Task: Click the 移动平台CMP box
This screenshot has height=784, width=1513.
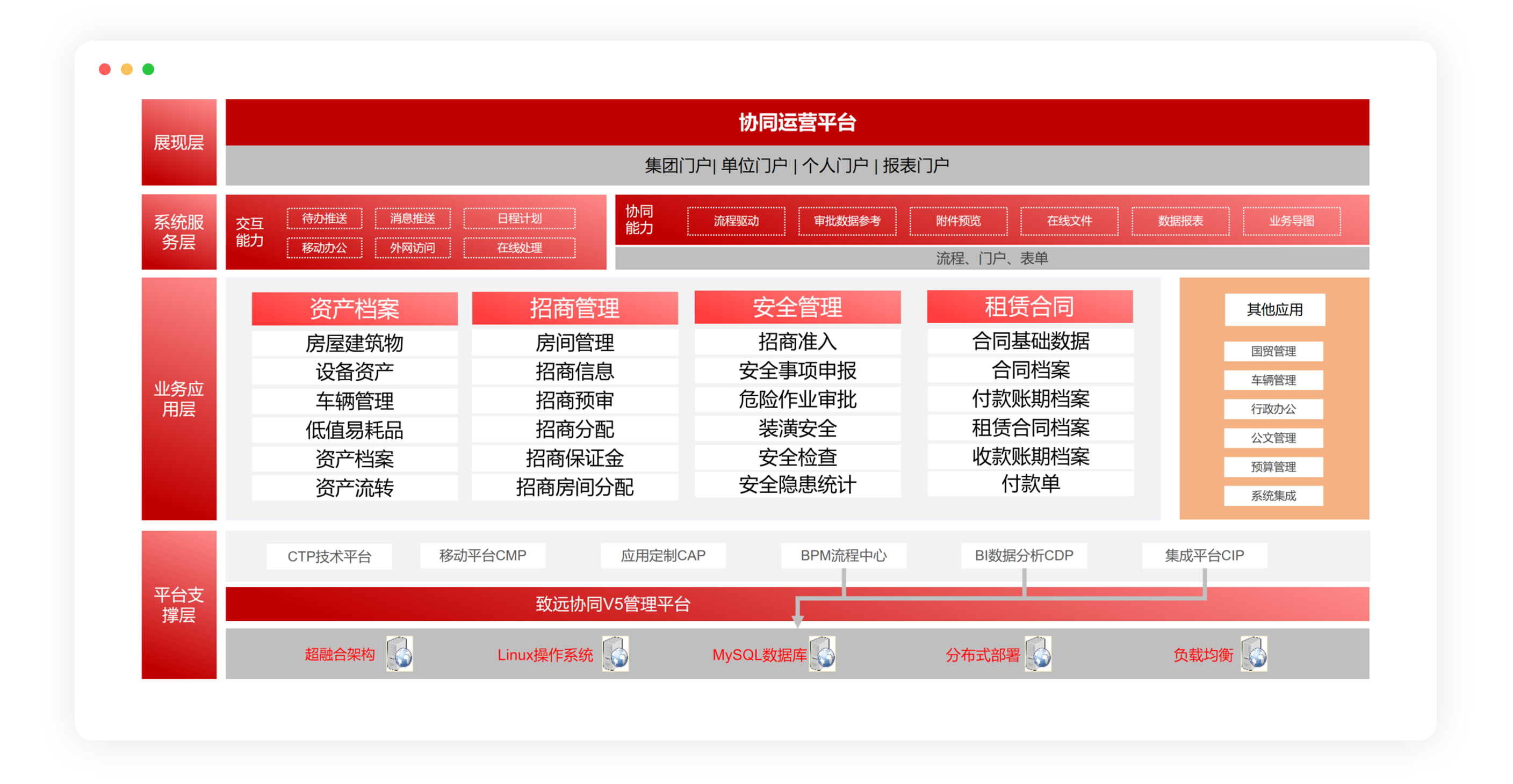Action: [483, 555]
